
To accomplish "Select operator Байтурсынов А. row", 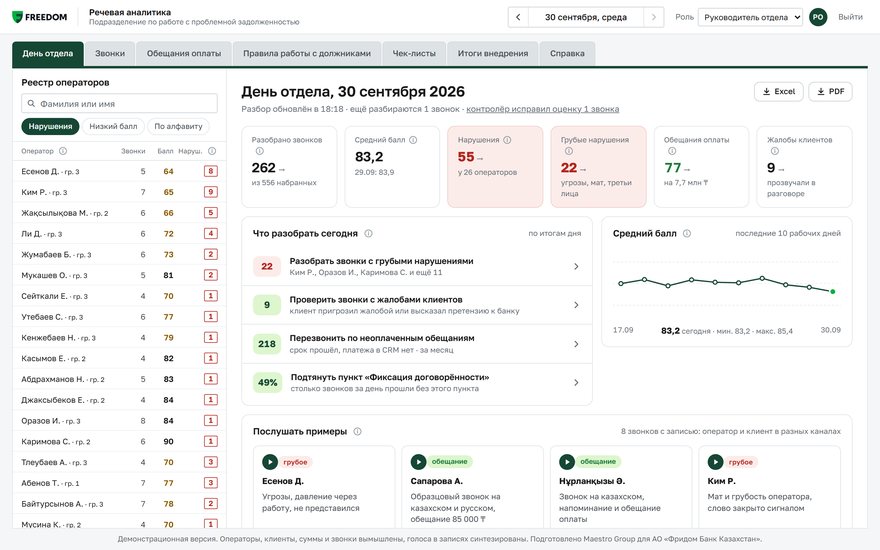I will [x=119, y=503].
